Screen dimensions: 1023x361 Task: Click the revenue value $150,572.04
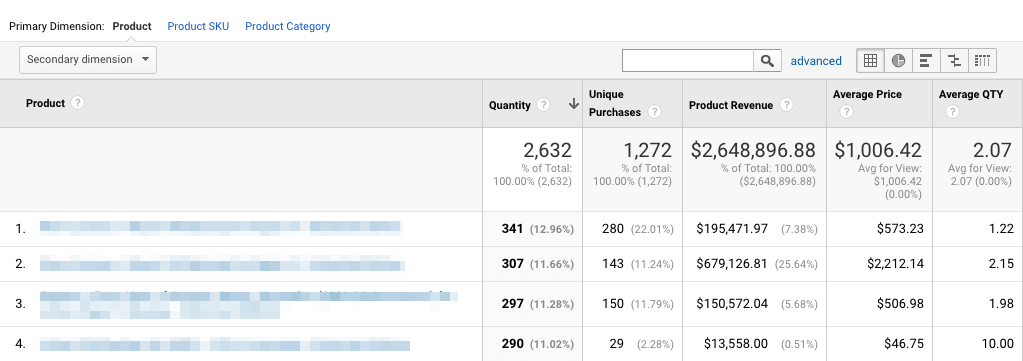(x=732, y=304)
